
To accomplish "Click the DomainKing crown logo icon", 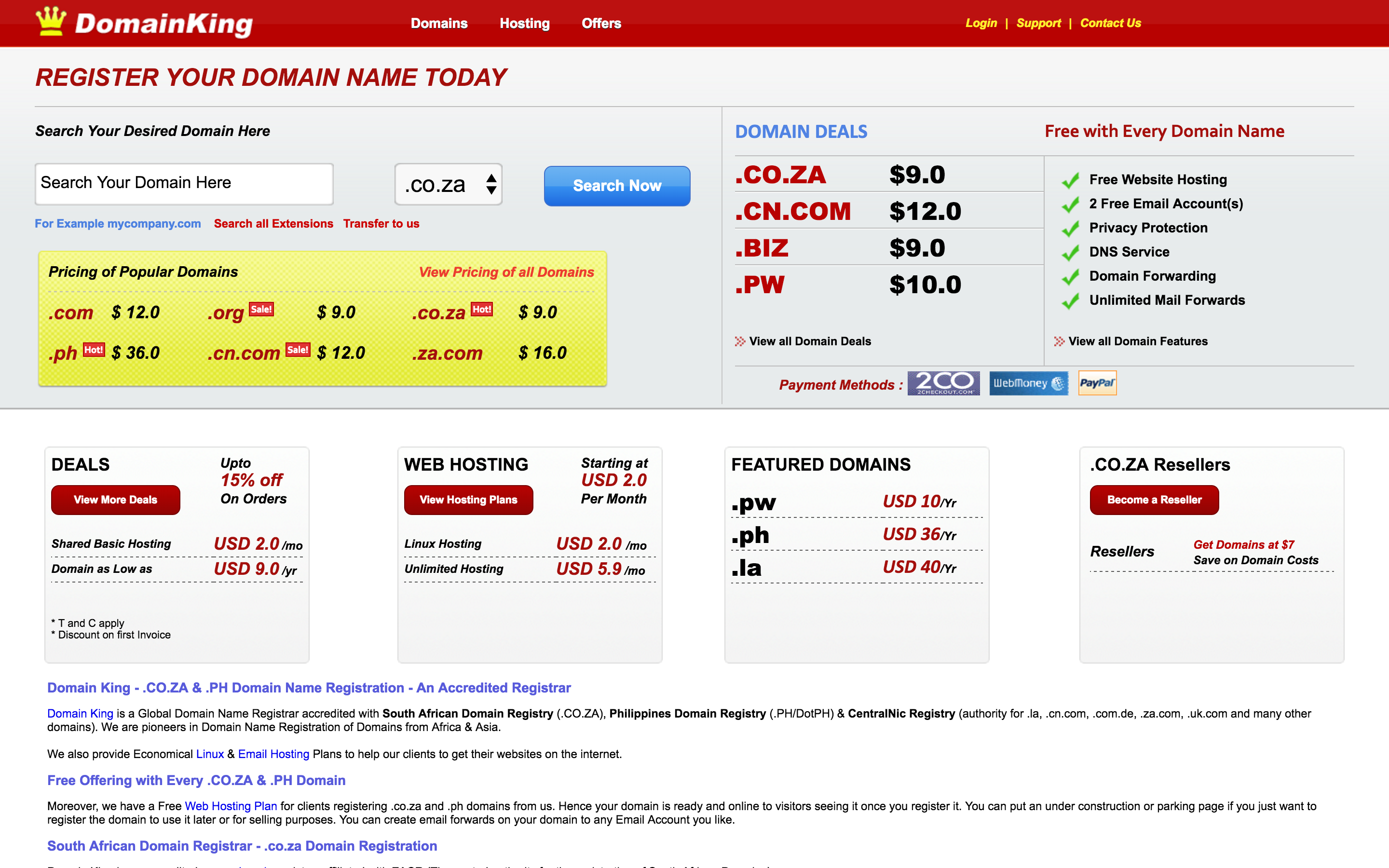I will pyautogui.click(x=51, y=22).
